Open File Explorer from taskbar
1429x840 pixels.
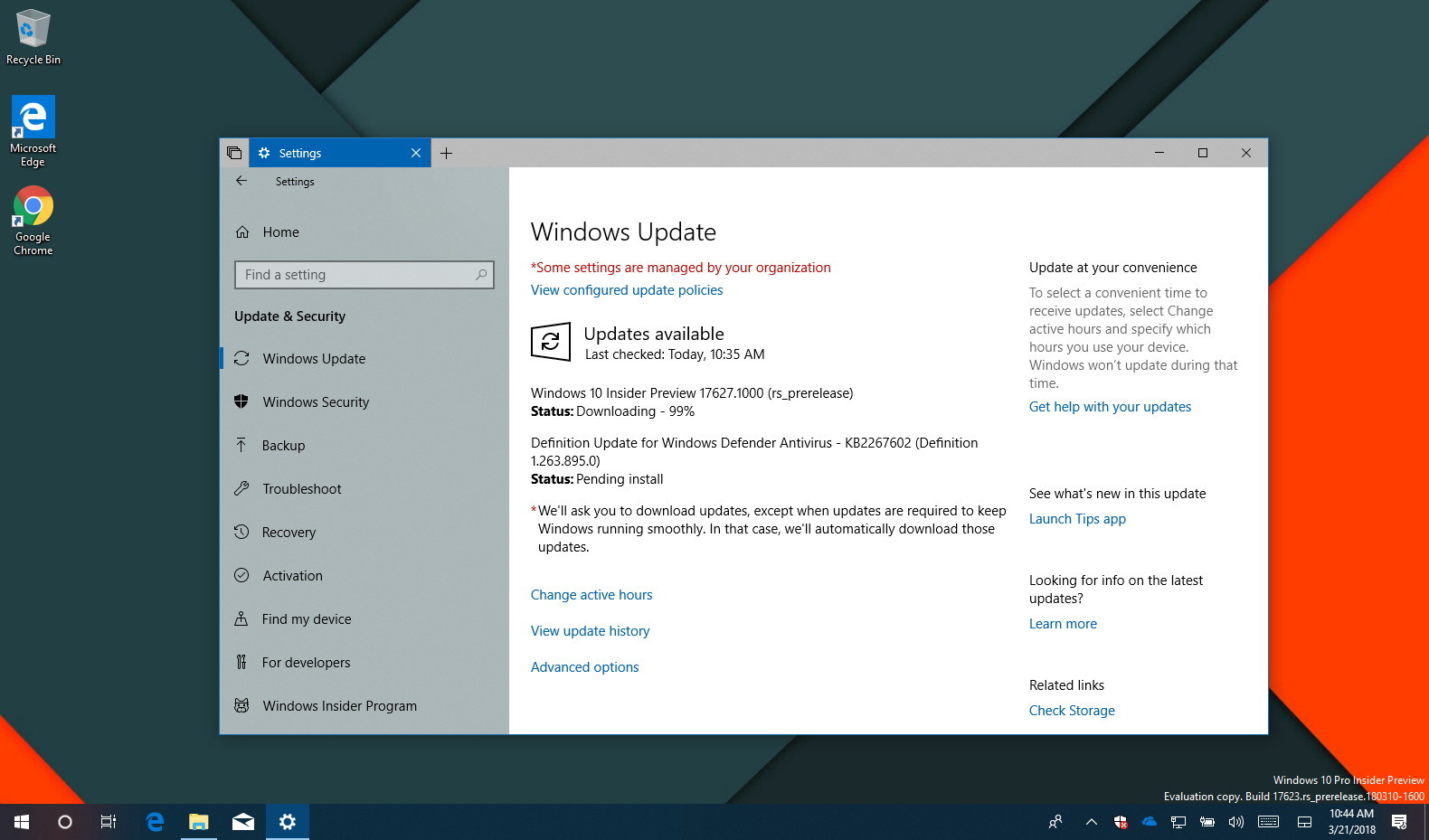coord(199,822)
